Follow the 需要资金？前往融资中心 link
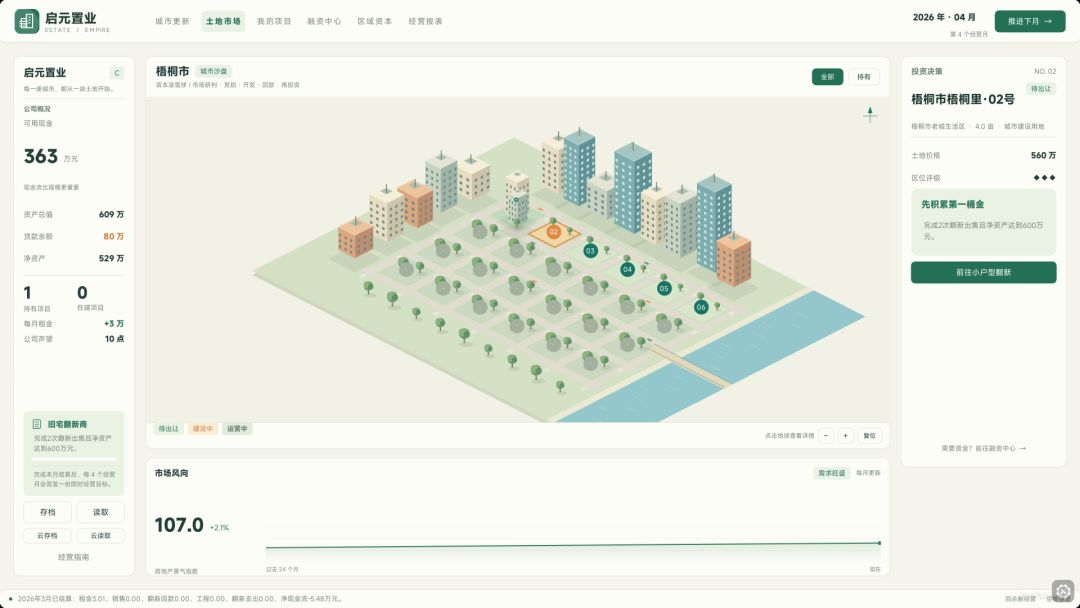The width and height of the screenshot is (1080, 608). pos(983,448)
